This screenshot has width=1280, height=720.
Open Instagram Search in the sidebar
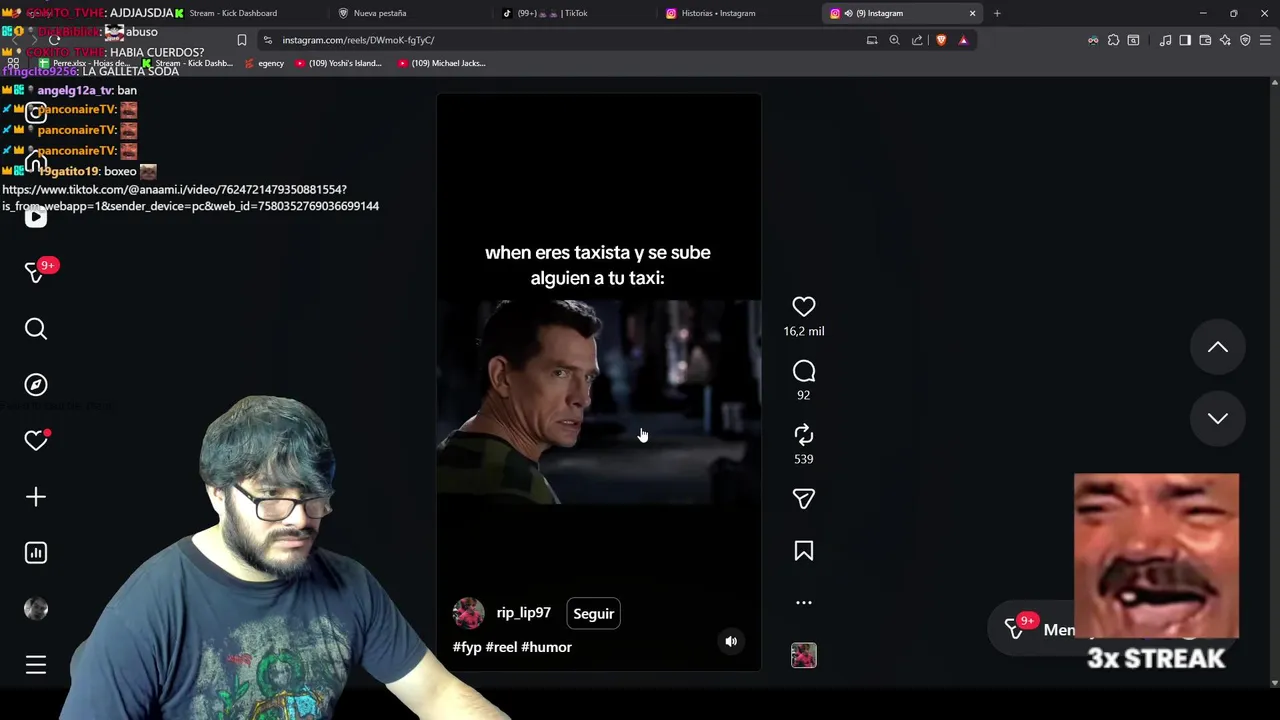(x=36, y=329)
